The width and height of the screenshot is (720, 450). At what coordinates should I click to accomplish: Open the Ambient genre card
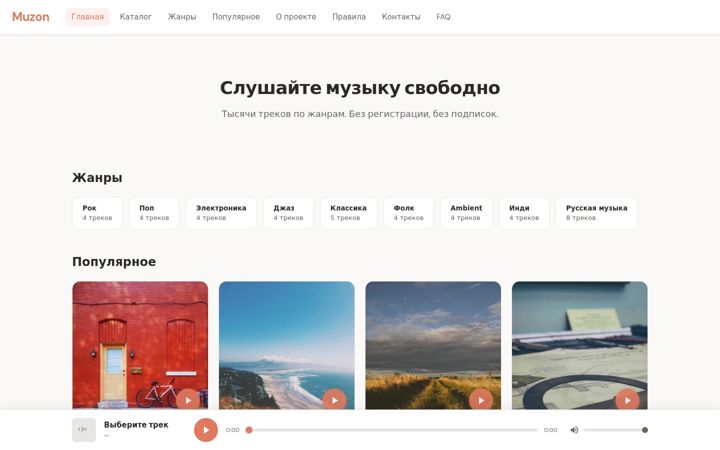coord(467,213)
